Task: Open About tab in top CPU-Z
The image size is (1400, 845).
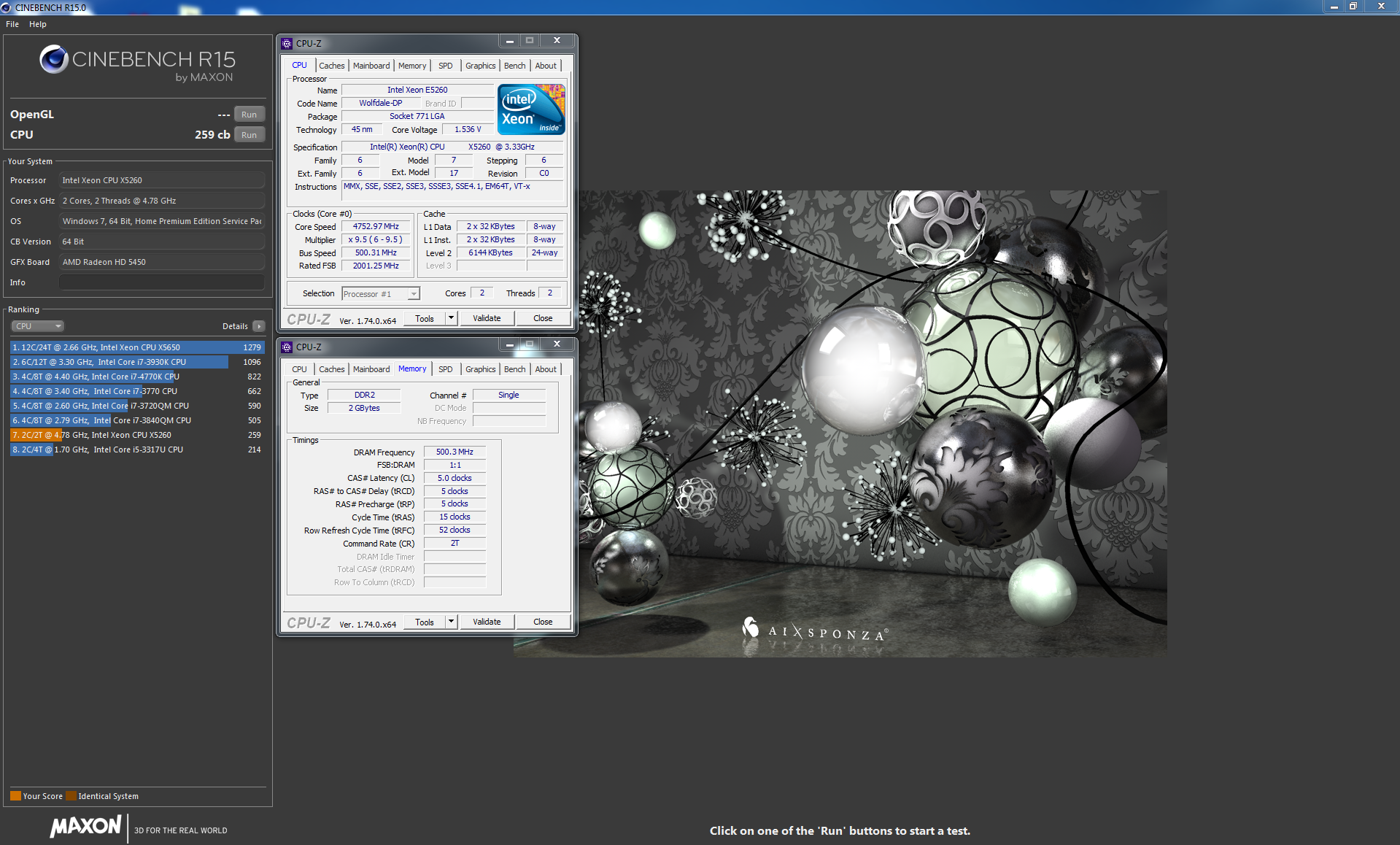Action: [x=546, y=66]
